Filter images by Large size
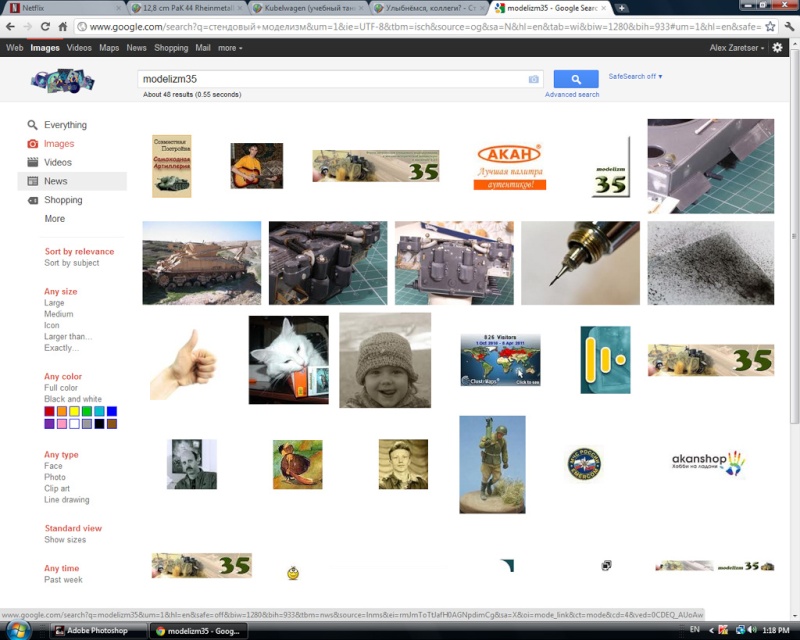 (54, 303)
